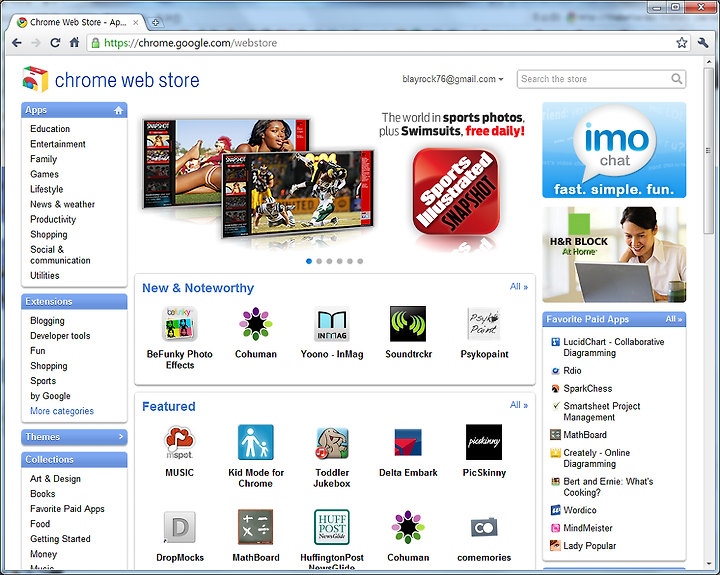Close the Chrome Web Store tab
The image size is (720, 575).
(136, 23)
